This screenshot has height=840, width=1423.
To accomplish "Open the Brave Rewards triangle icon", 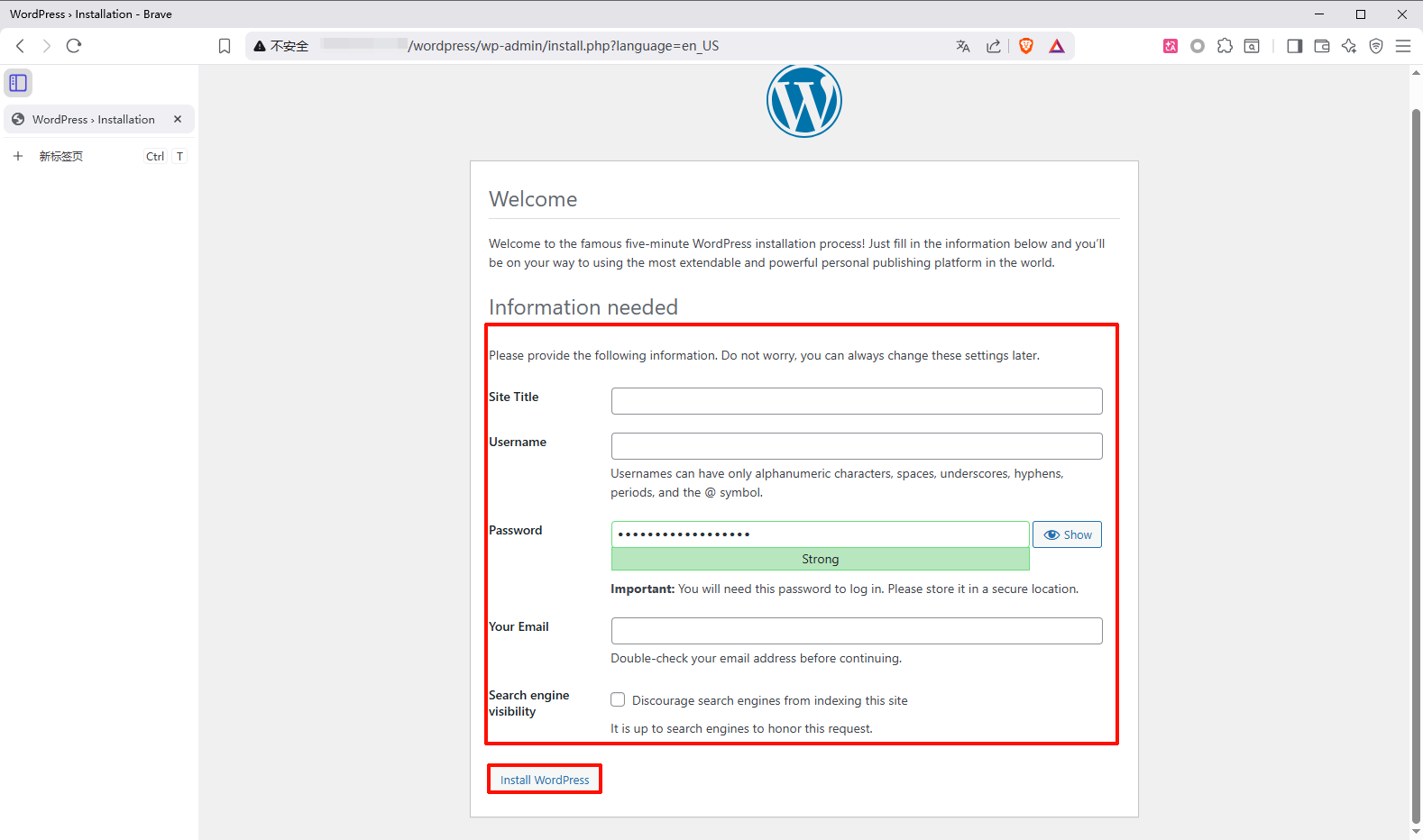I will point(1057,46).
